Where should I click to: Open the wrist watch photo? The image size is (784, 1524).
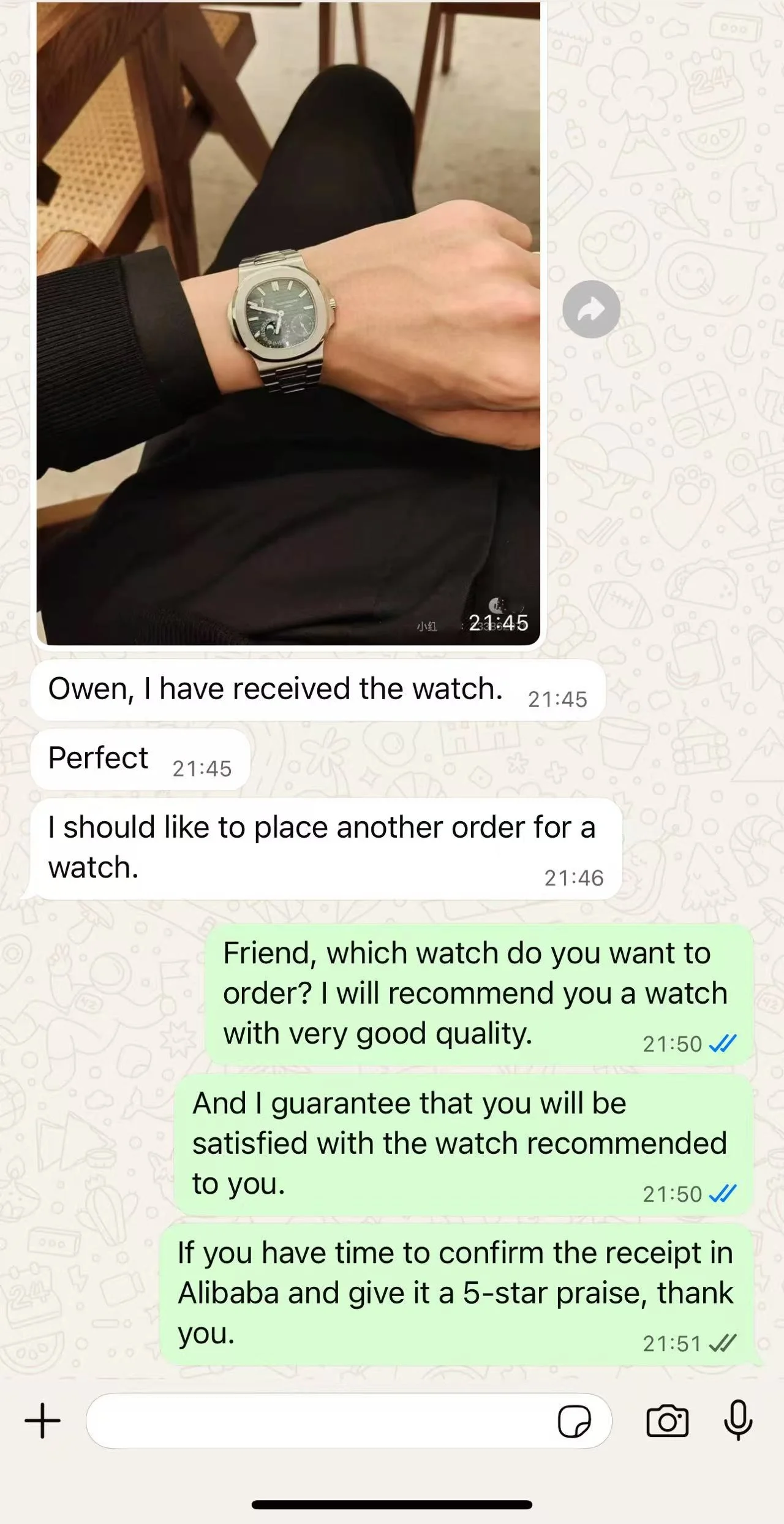pos(288,323)
